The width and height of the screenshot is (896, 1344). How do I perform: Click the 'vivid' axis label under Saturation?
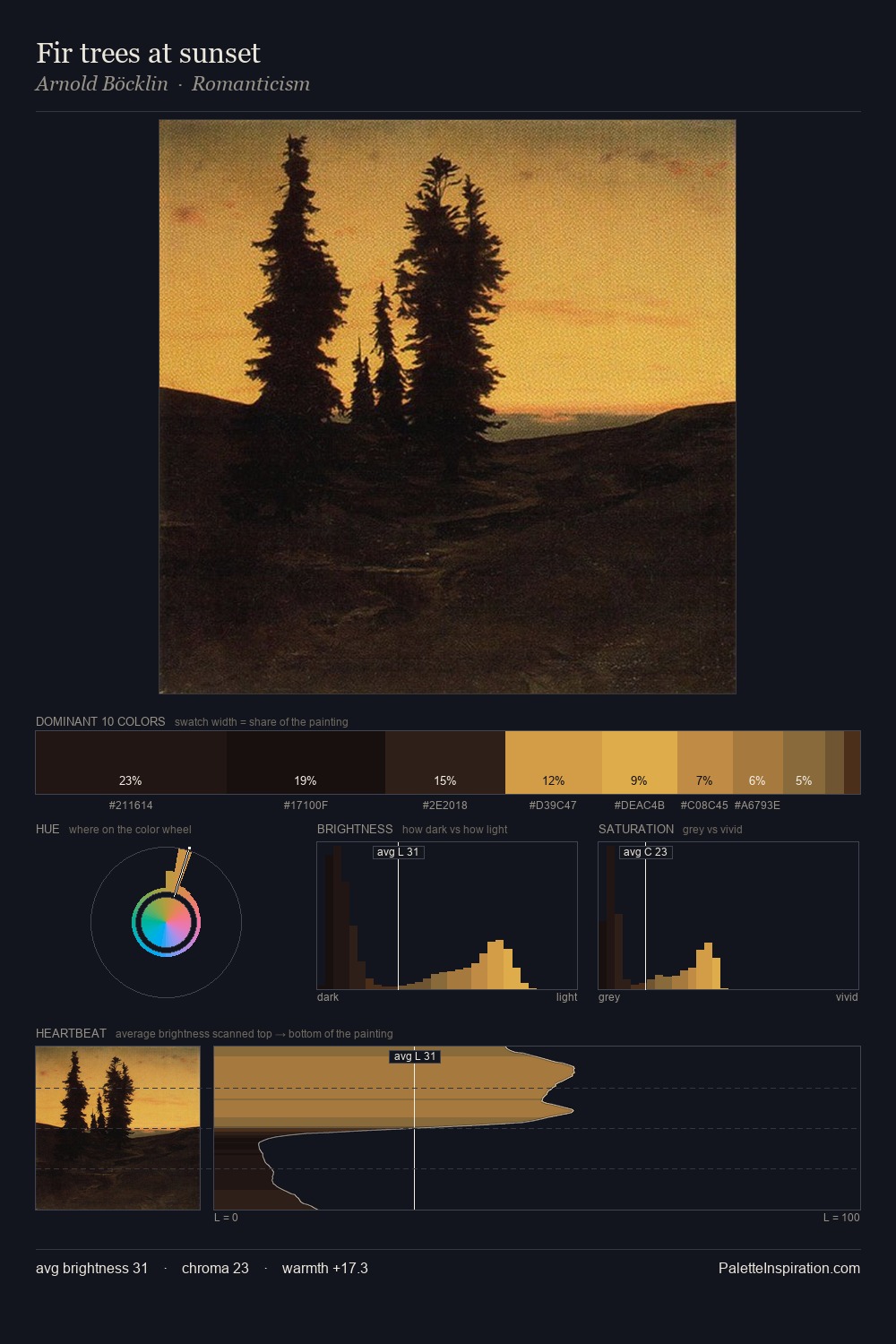847,997
